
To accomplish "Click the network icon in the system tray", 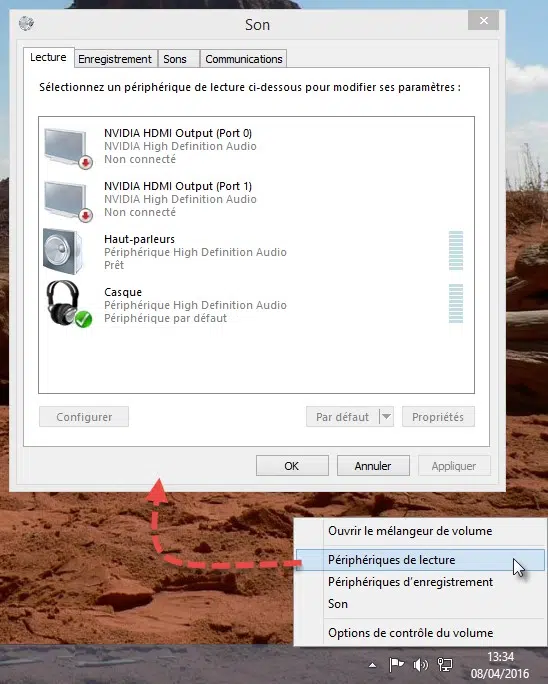I will 445,665.
